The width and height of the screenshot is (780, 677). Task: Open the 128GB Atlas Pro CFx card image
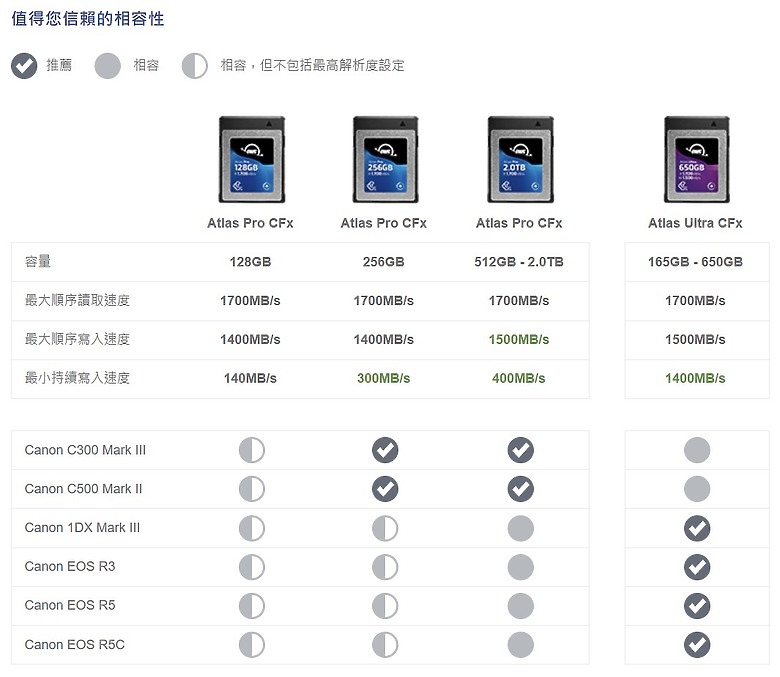(x=252, y=159)
